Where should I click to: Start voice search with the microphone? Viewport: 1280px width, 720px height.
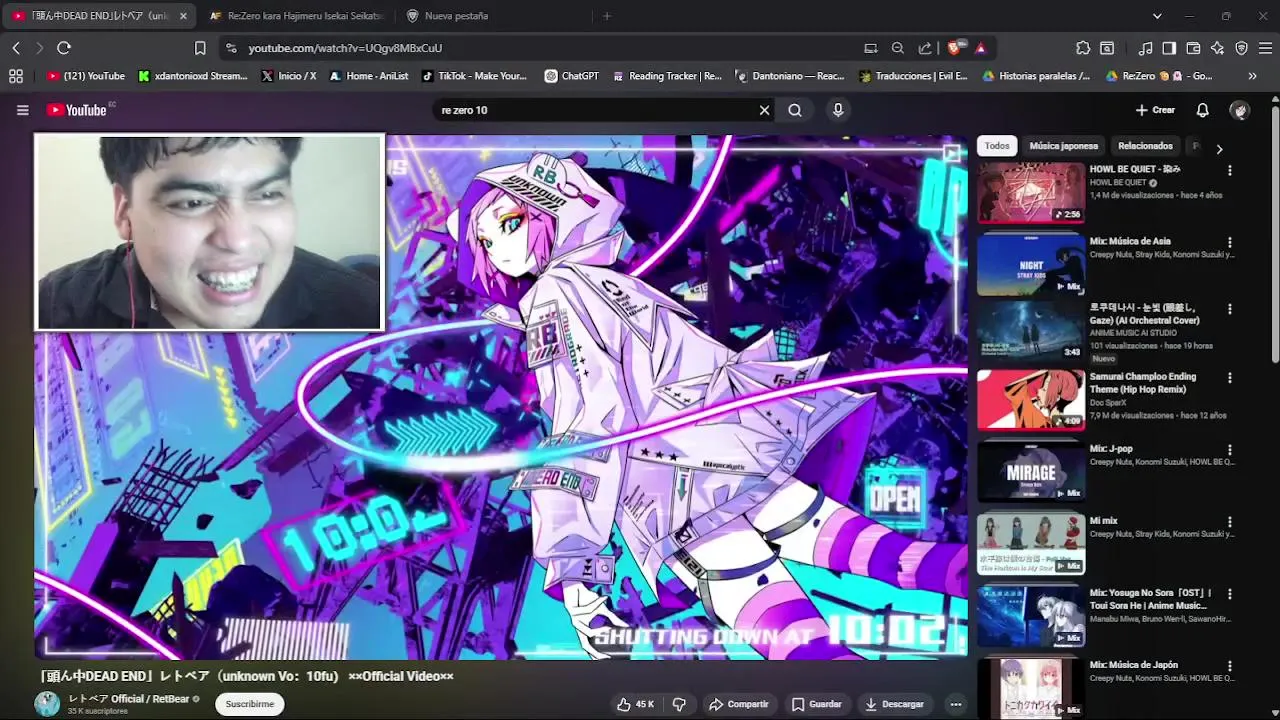point(838,110)
